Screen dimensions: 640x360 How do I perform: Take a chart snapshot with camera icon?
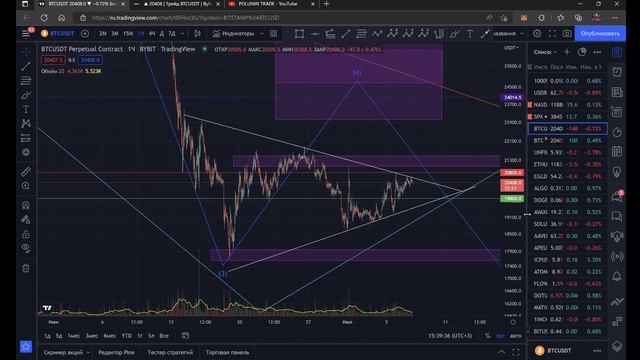567,33
